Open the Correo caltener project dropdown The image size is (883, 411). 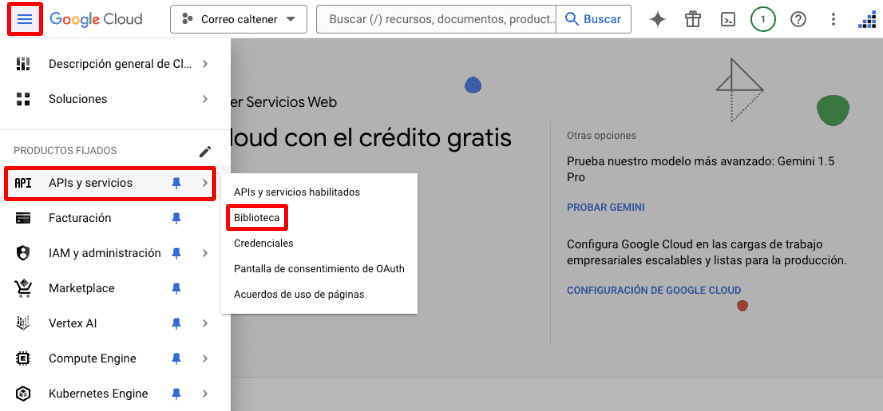[x=239, y=19]
